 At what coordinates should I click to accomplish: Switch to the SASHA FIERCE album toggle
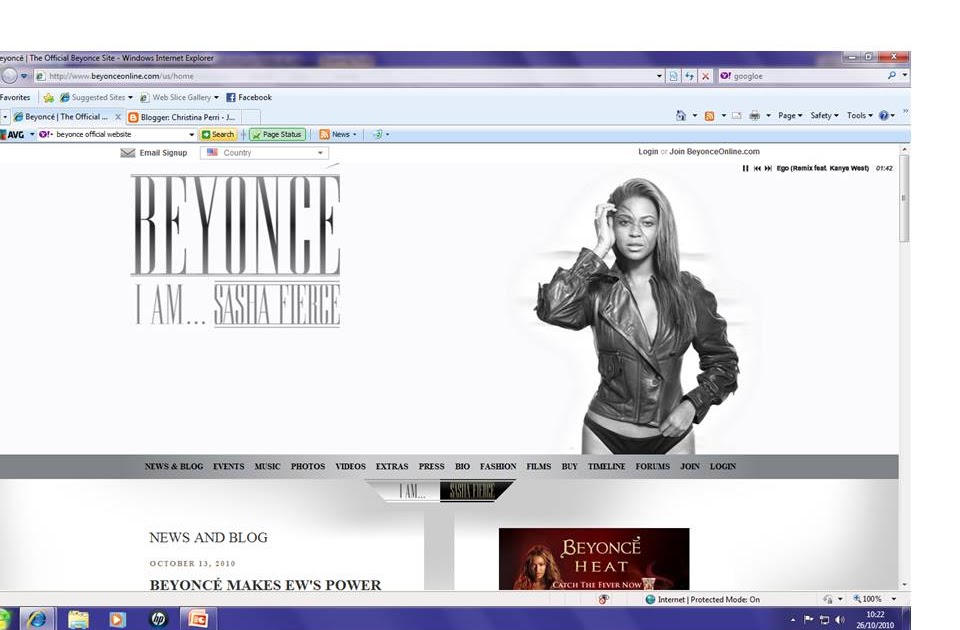[473, 491]
